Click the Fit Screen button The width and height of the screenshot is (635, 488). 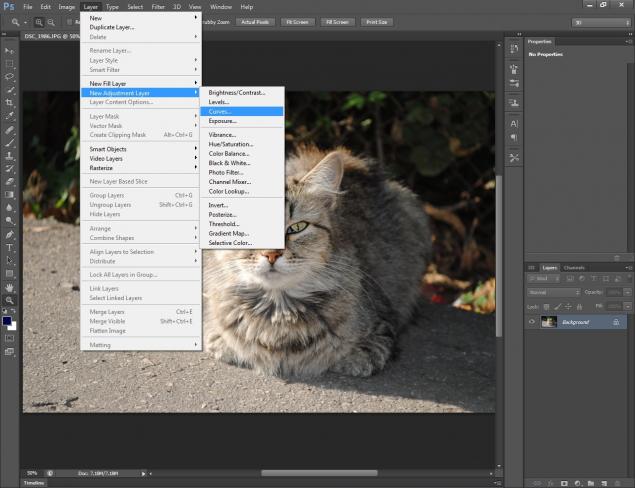(296, 21)
